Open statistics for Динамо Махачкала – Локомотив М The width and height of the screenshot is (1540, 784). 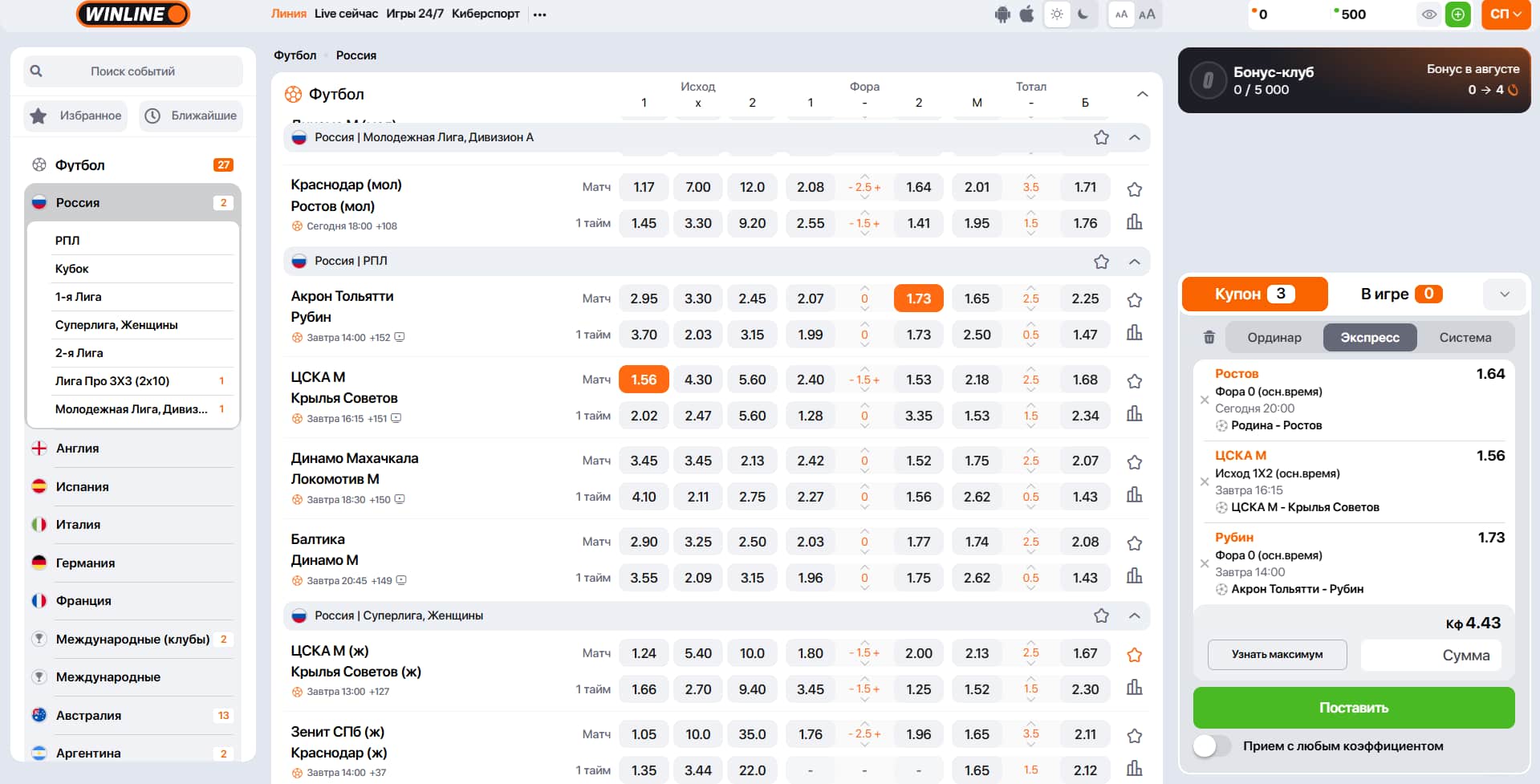tap(1134, 494)
